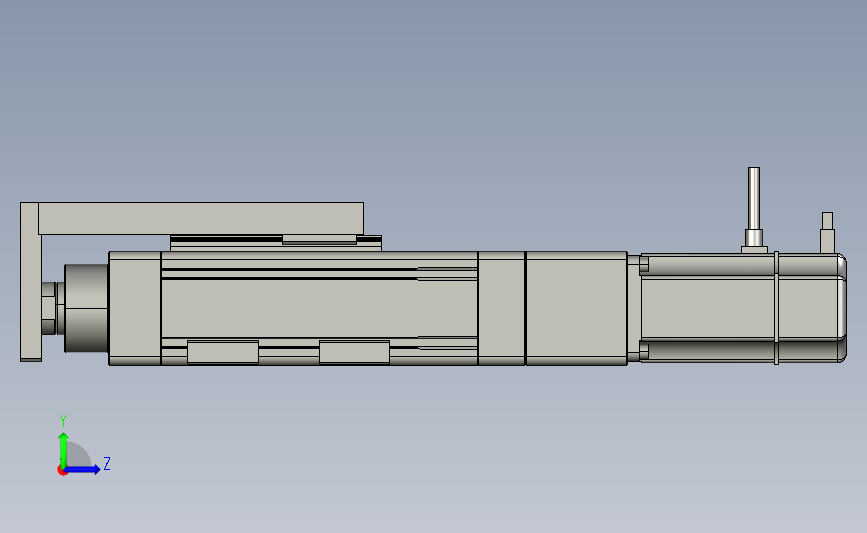
Task: Click the green Y axis arrow of the triad
Action: pyautogui.click(x=63, y=450)
